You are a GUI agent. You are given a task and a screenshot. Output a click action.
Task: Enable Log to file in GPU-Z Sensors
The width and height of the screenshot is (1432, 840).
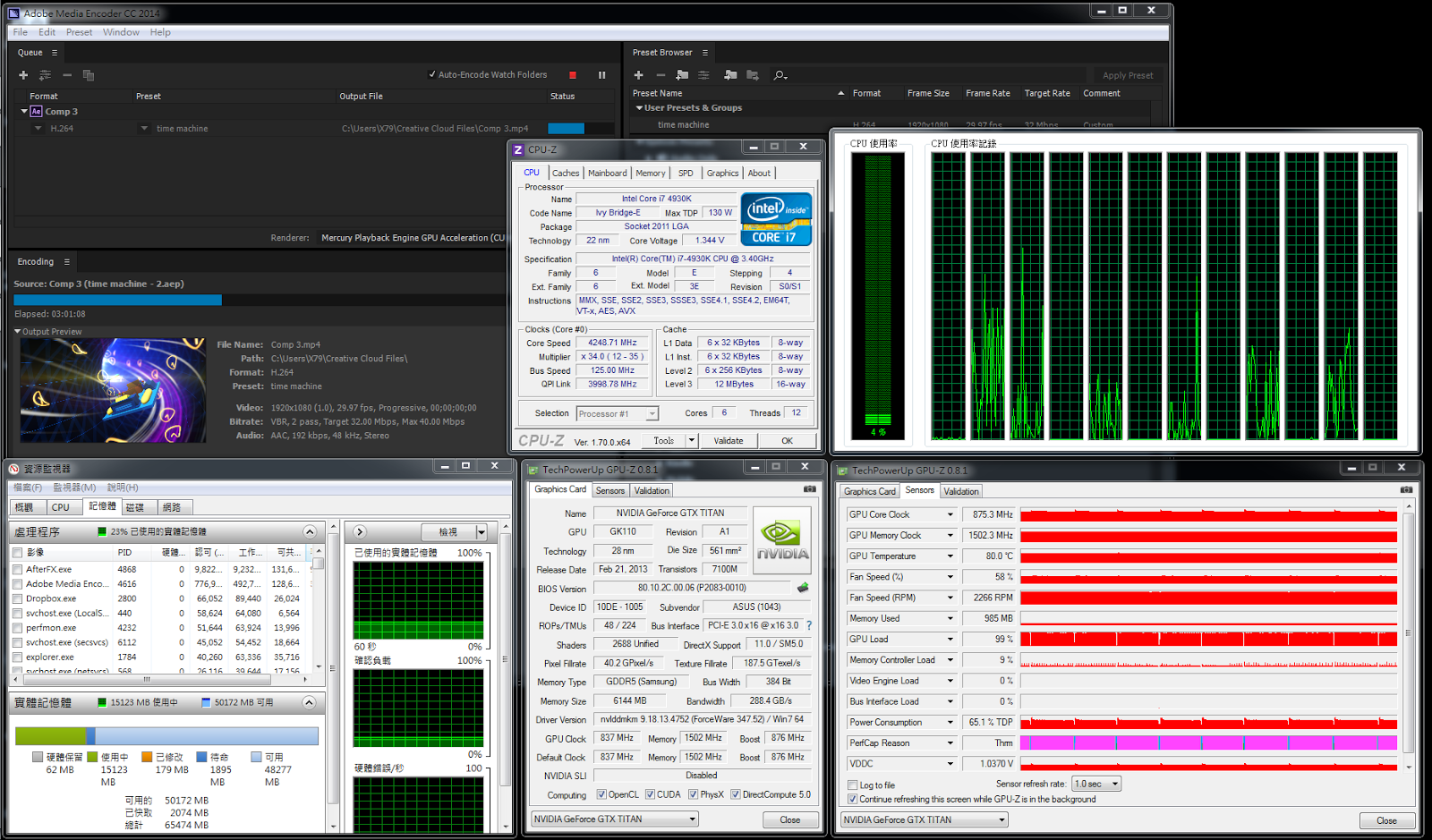853,785
